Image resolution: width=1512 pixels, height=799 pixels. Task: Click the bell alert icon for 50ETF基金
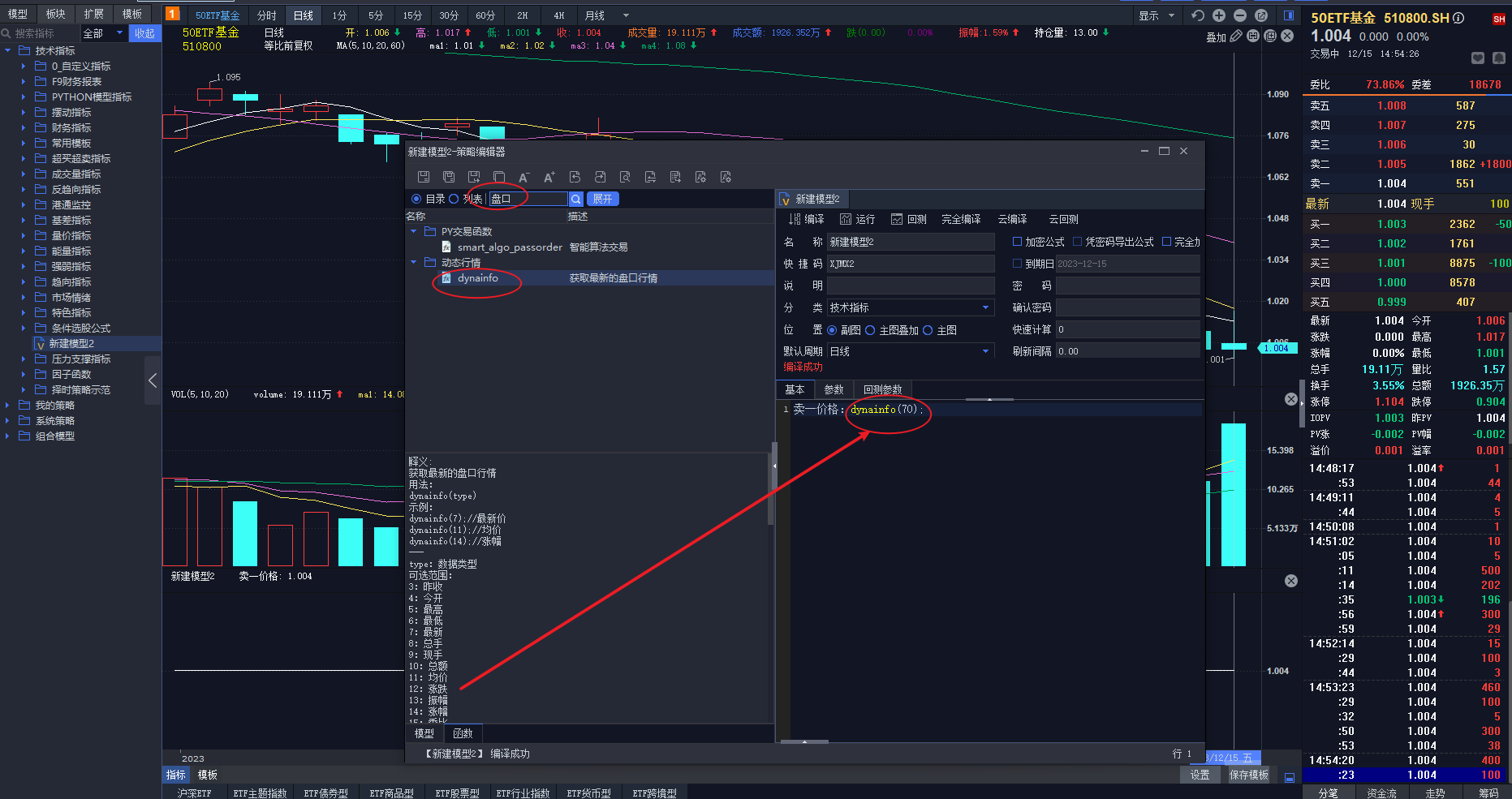pyautogui.click(x=1498, y=58)
